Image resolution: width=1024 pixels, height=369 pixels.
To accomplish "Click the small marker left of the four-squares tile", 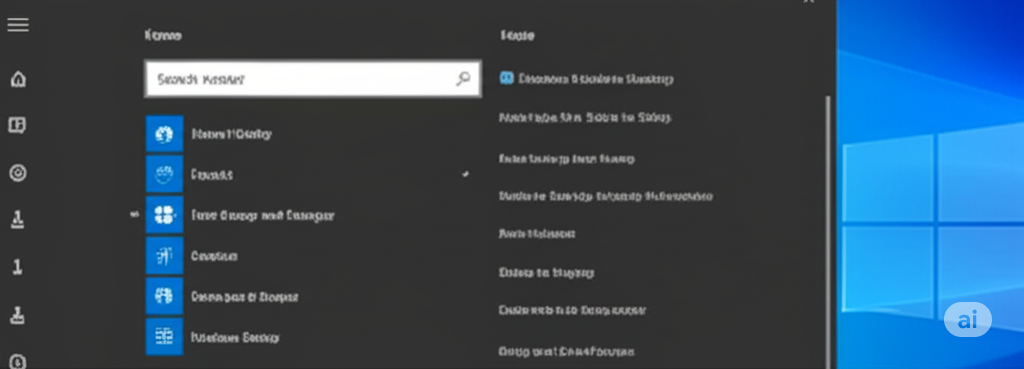I will (x=135, y=214).
